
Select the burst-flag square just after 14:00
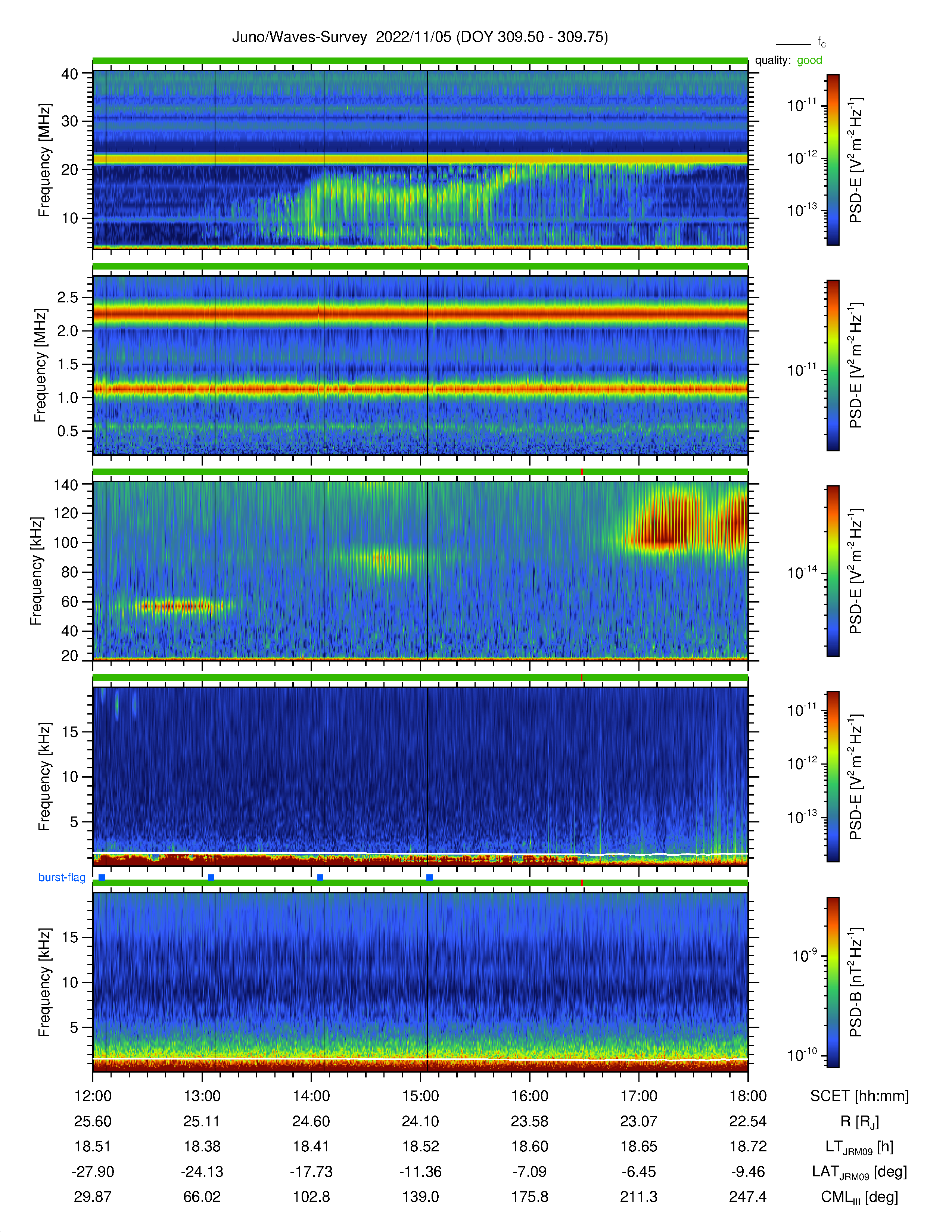pyautogui.click(x=320, y=878)
